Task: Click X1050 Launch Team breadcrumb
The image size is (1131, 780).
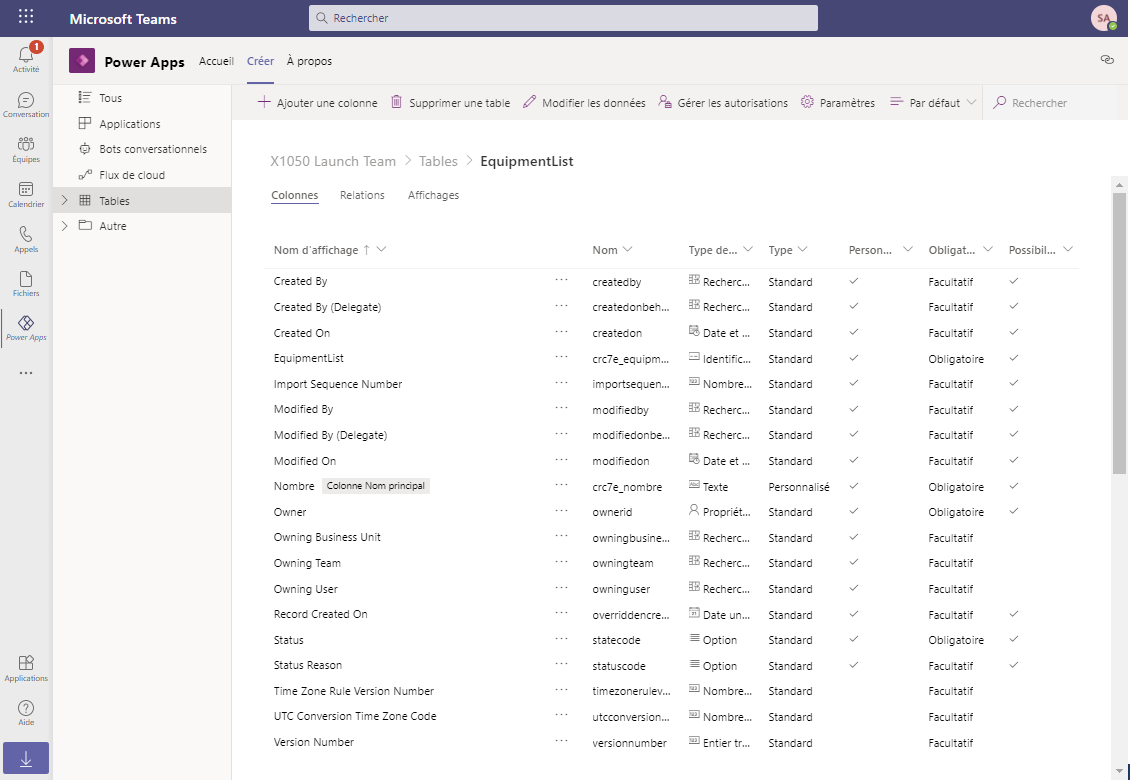Action: [x=333, y=161]
